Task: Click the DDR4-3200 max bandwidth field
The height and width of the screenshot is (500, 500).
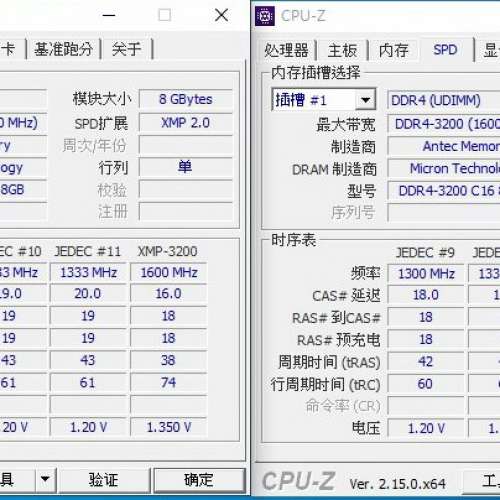Action: click(444, 124)
